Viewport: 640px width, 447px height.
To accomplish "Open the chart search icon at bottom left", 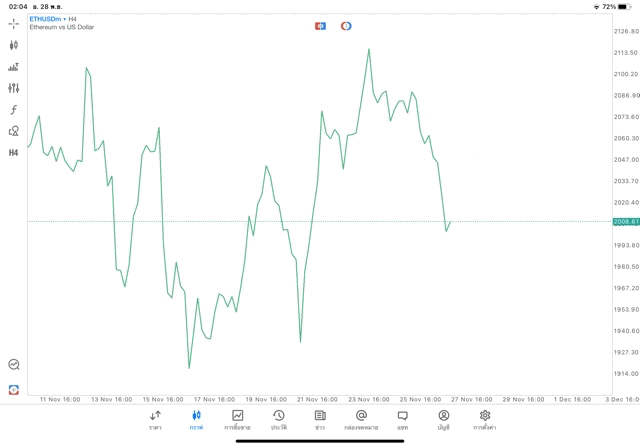I will [x=13, y=365].
